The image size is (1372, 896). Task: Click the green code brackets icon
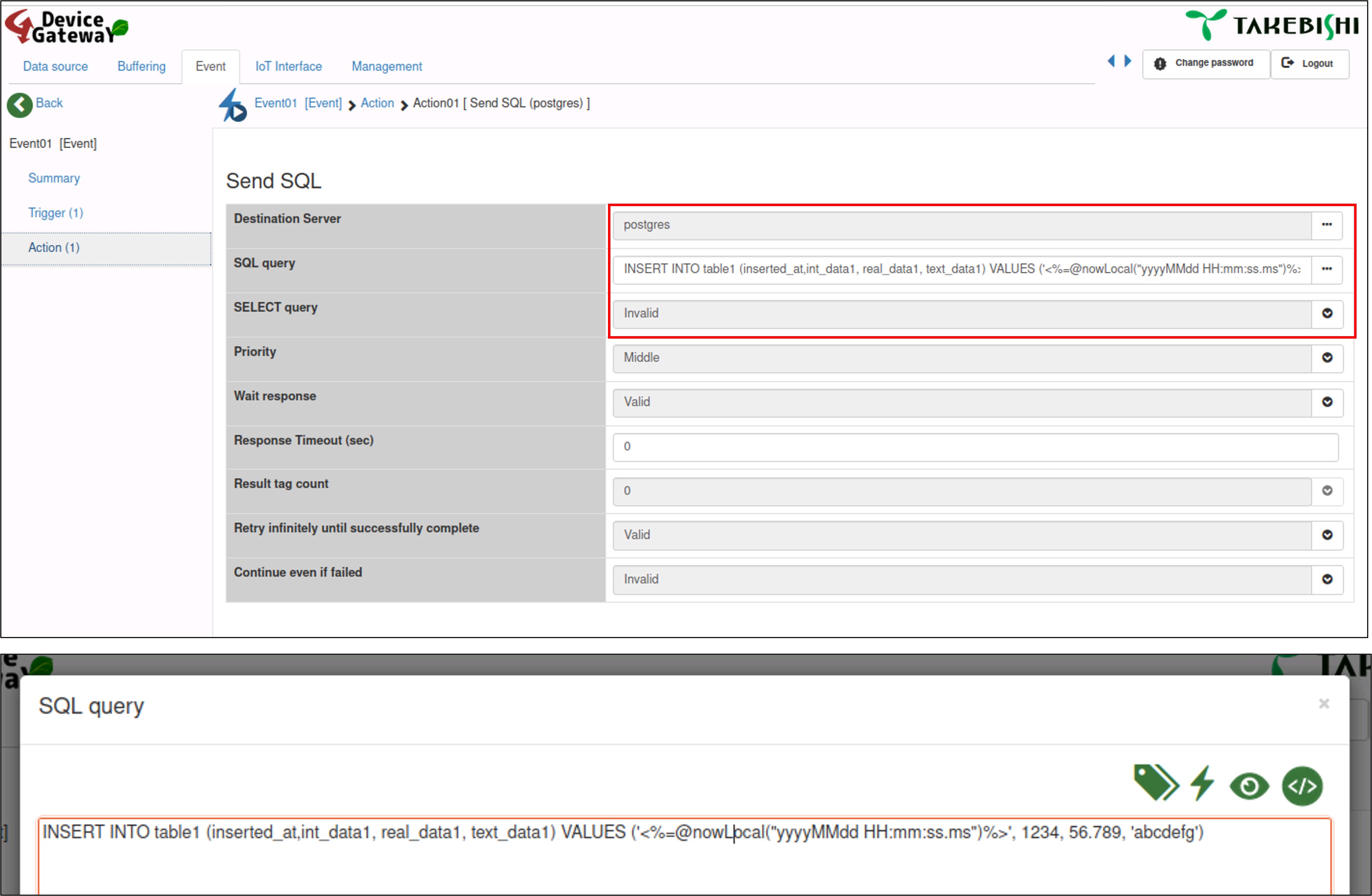1302,786
